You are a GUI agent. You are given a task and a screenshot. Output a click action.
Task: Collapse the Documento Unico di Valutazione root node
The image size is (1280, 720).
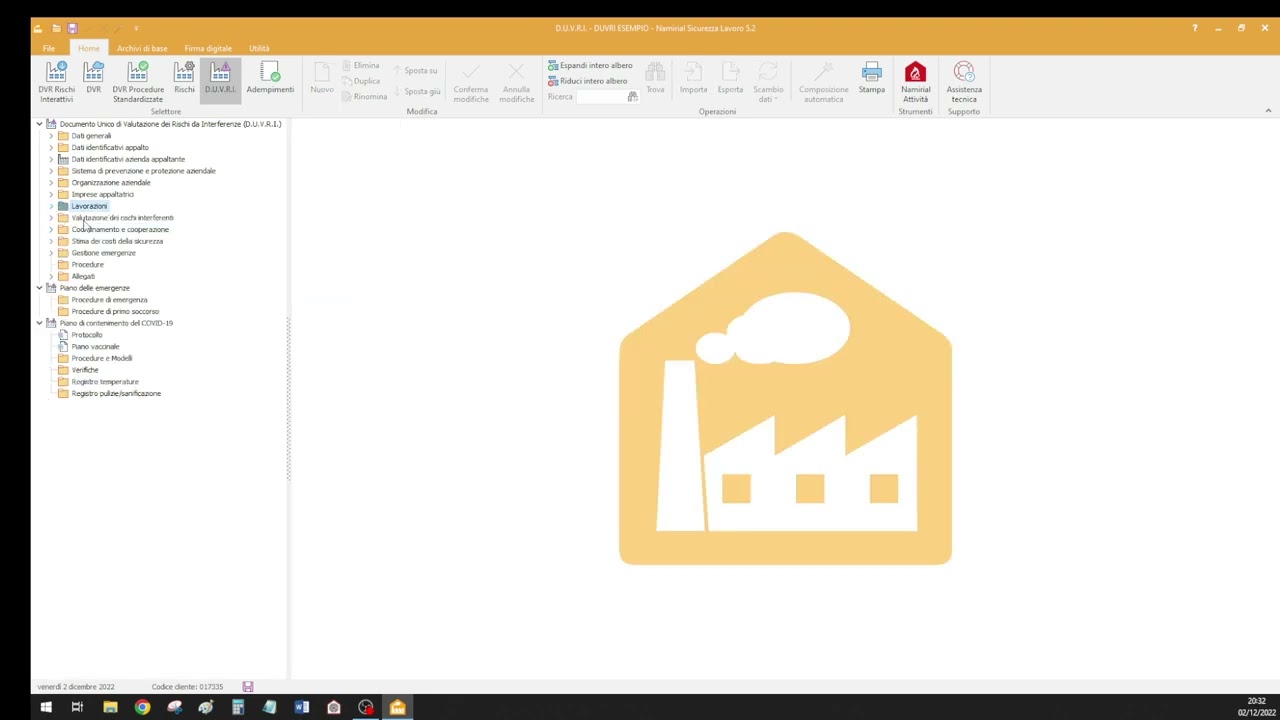click(39, 124)
